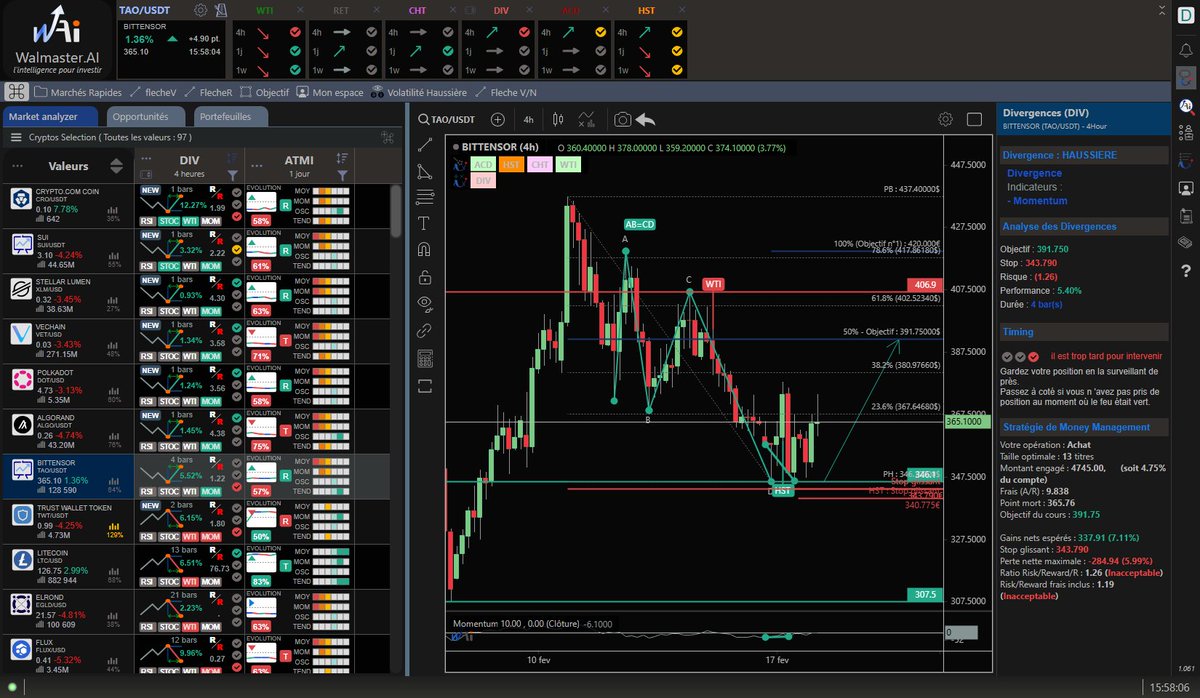Open TAO/USDT header settings gear
Screen dimensions: 1200x698
tap(201, 10)
